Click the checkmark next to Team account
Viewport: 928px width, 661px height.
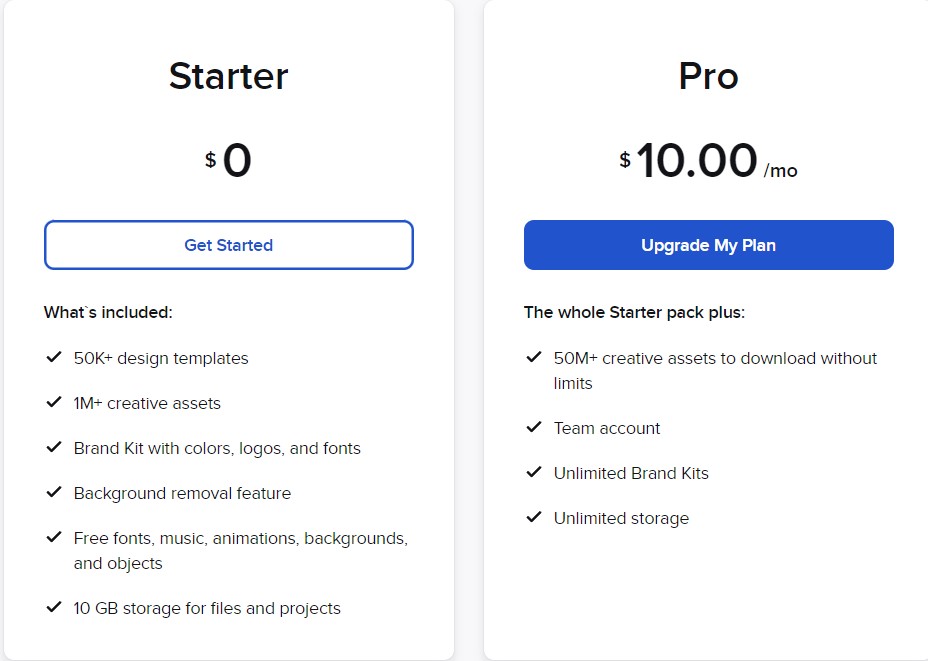pyautogui.click(x=534, y=428)
